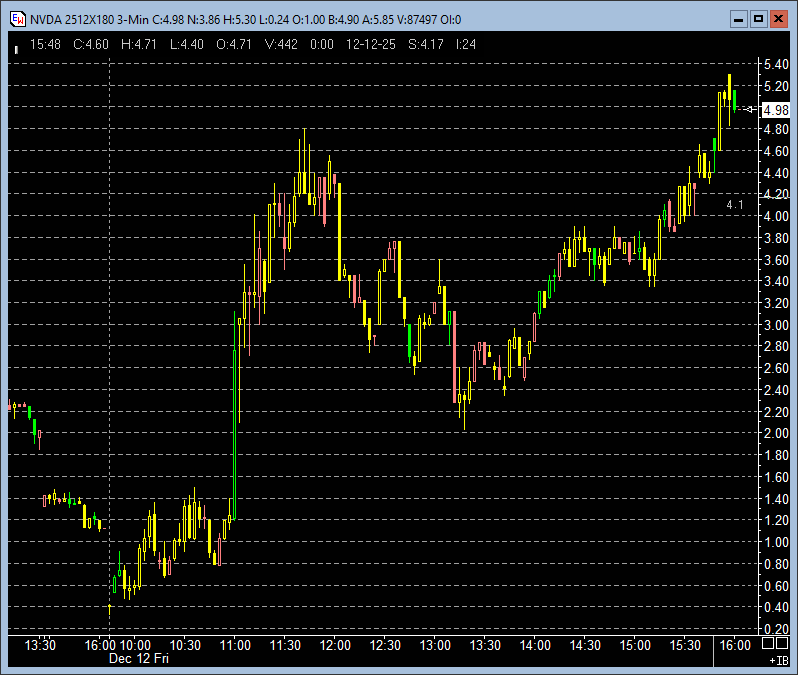Minimize the NVDA chart window

click(739, 18)
